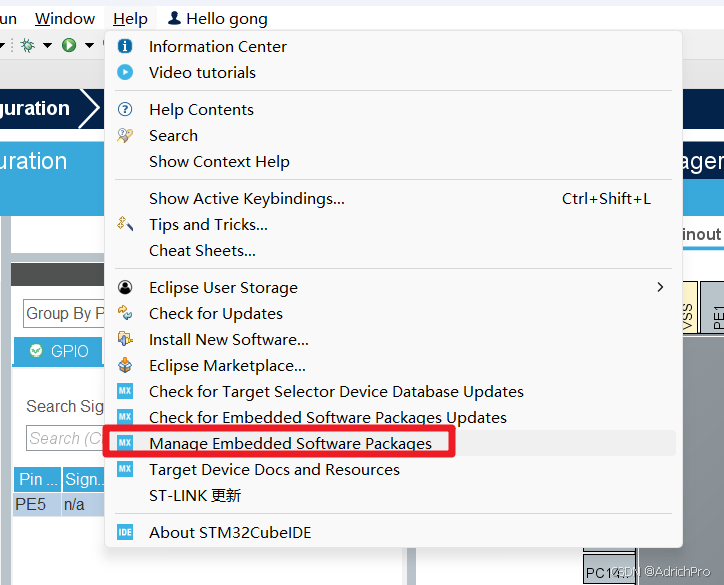Open Video tutorials entry
The image size is (724, 585).
click(394, 72)
